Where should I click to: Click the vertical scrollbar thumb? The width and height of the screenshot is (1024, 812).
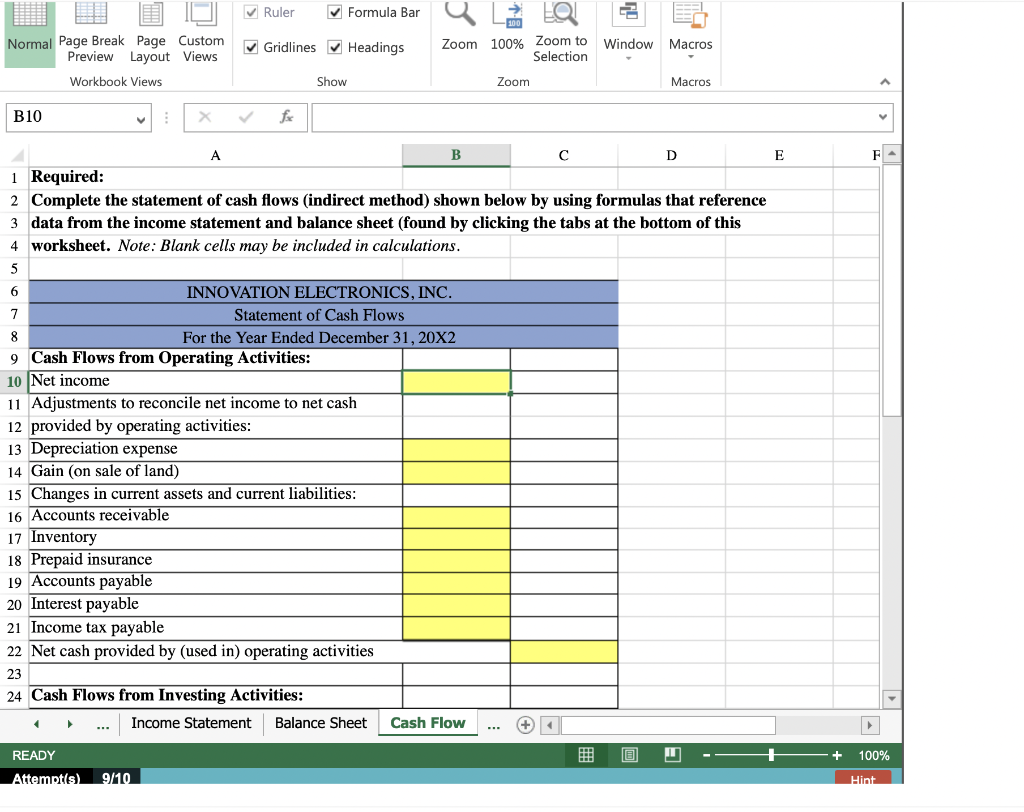(x=892, y=291)
